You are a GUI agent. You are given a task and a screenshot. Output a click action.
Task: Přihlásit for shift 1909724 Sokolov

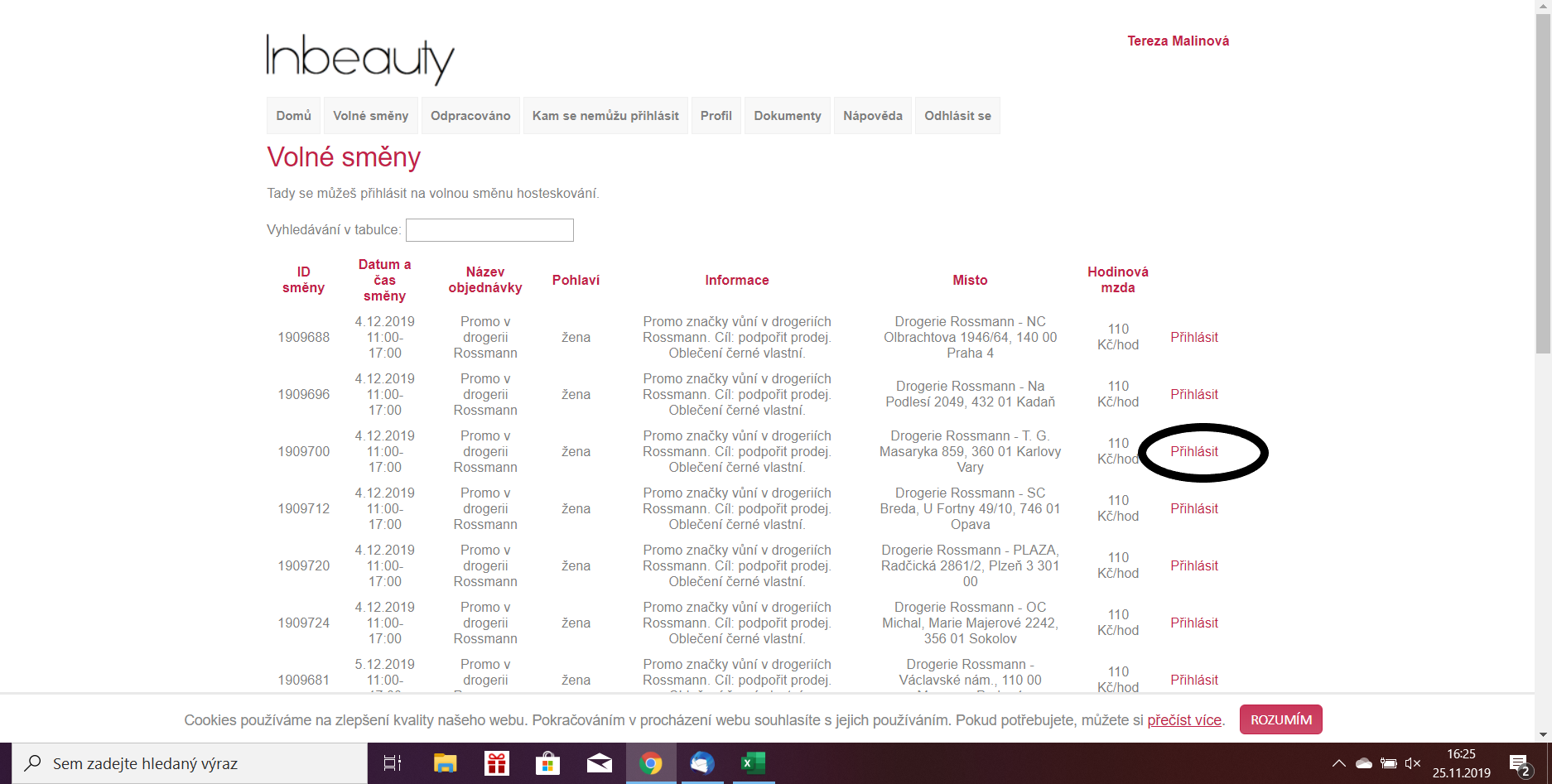point(1194,623)
